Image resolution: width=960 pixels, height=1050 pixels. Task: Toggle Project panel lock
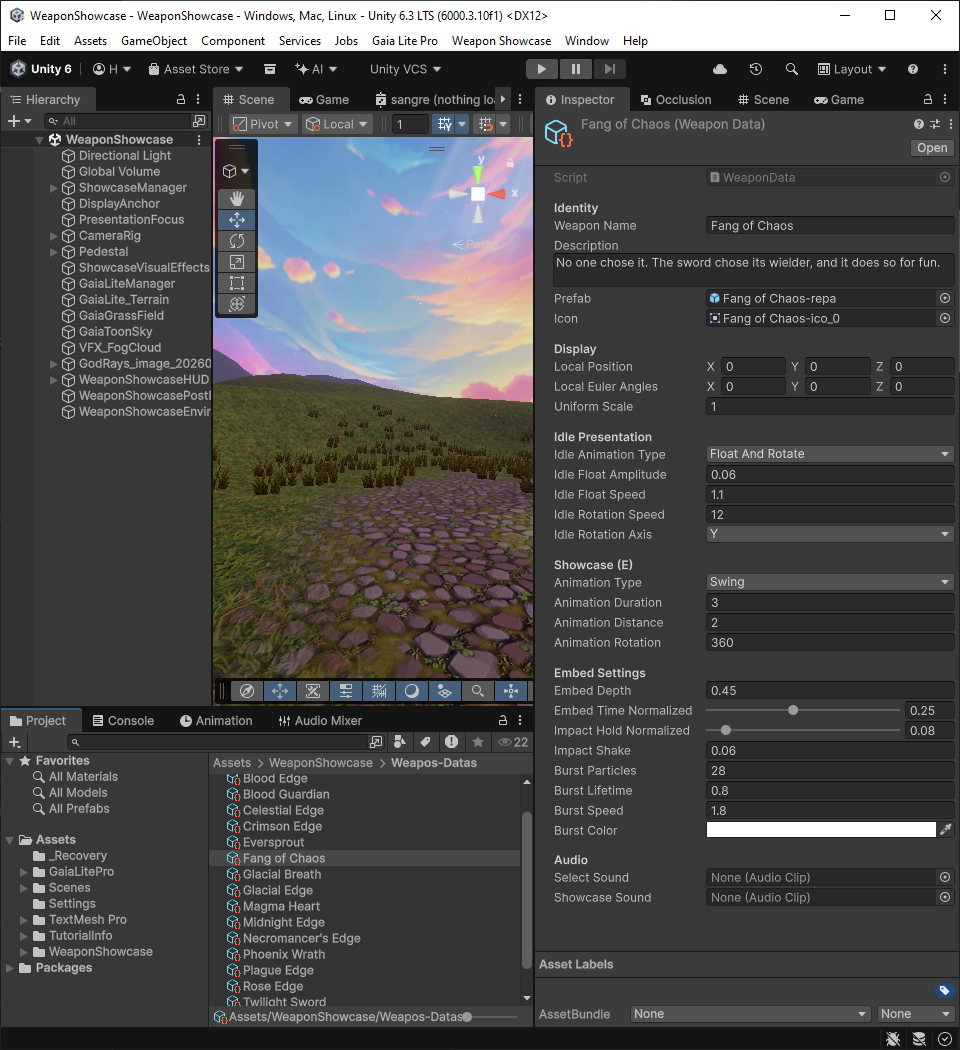click(x=503, y=721)
